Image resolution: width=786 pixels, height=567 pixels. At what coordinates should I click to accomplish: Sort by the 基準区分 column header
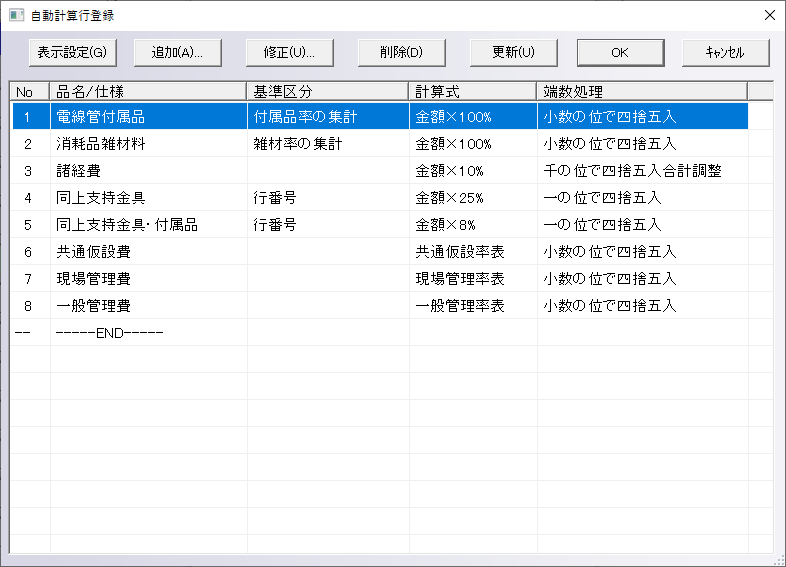coord(328,92)
